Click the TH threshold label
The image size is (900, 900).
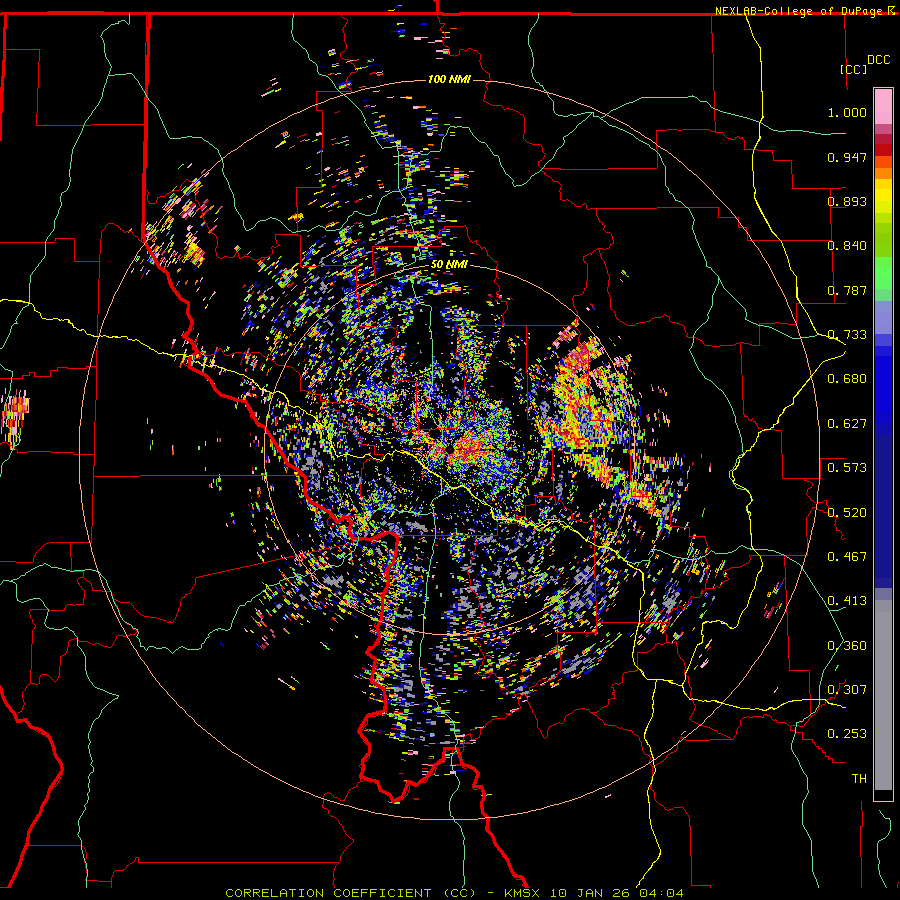pyautogui.click(x=859, y=779)
